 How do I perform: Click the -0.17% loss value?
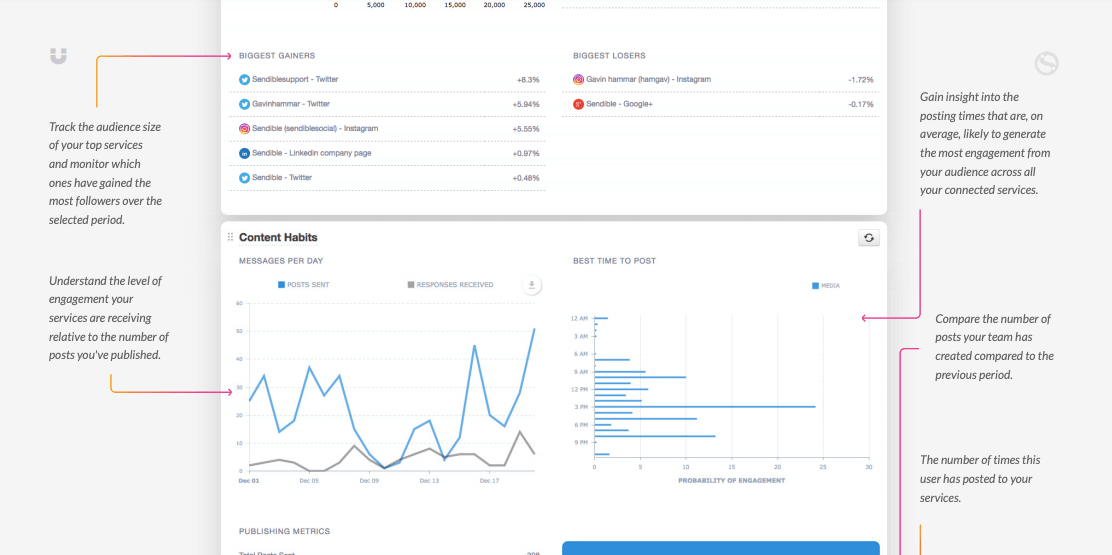(x=861, y=105)
